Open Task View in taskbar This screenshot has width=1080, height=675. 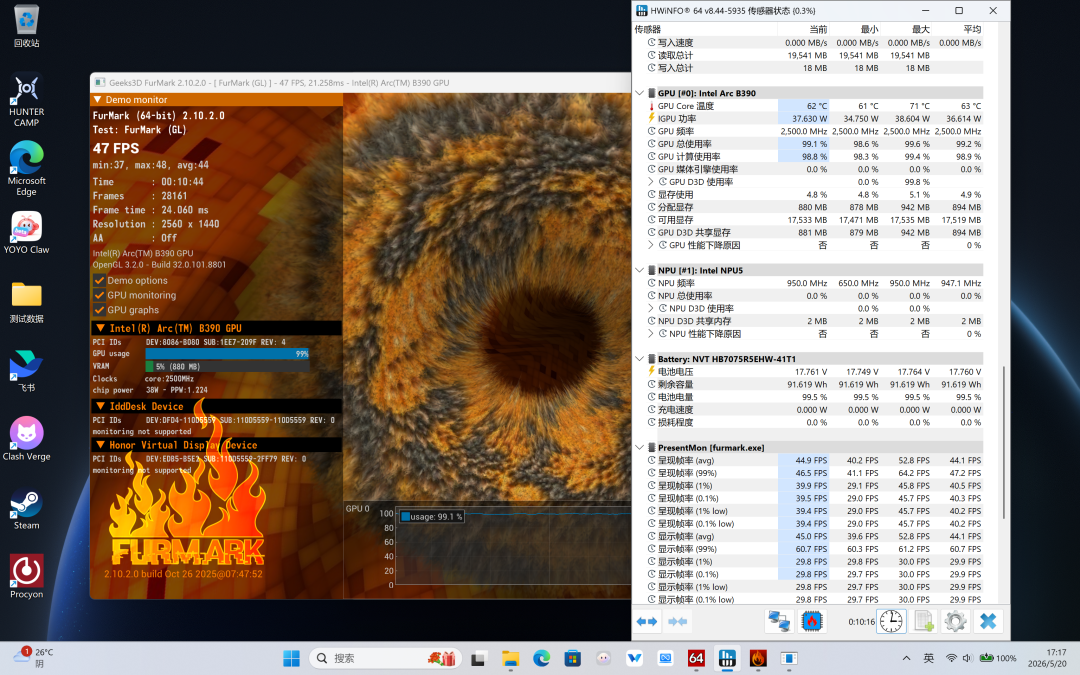(x=478, y=658)
